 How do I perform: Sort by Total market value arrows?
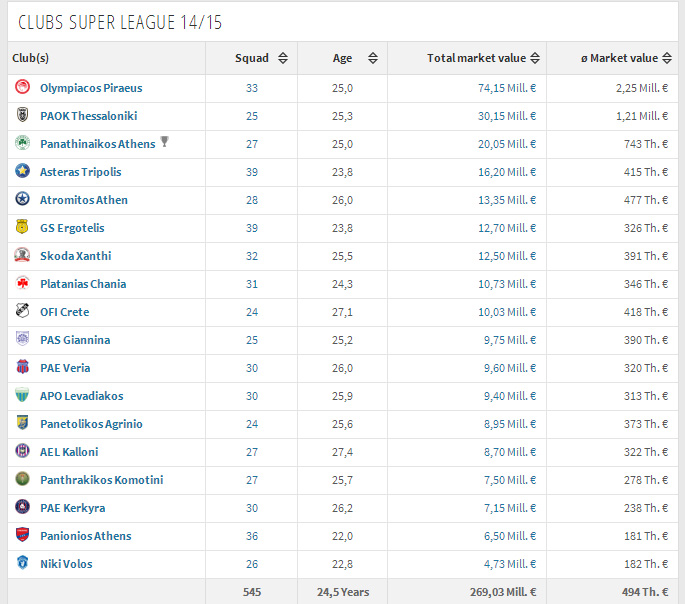[535, 58]
